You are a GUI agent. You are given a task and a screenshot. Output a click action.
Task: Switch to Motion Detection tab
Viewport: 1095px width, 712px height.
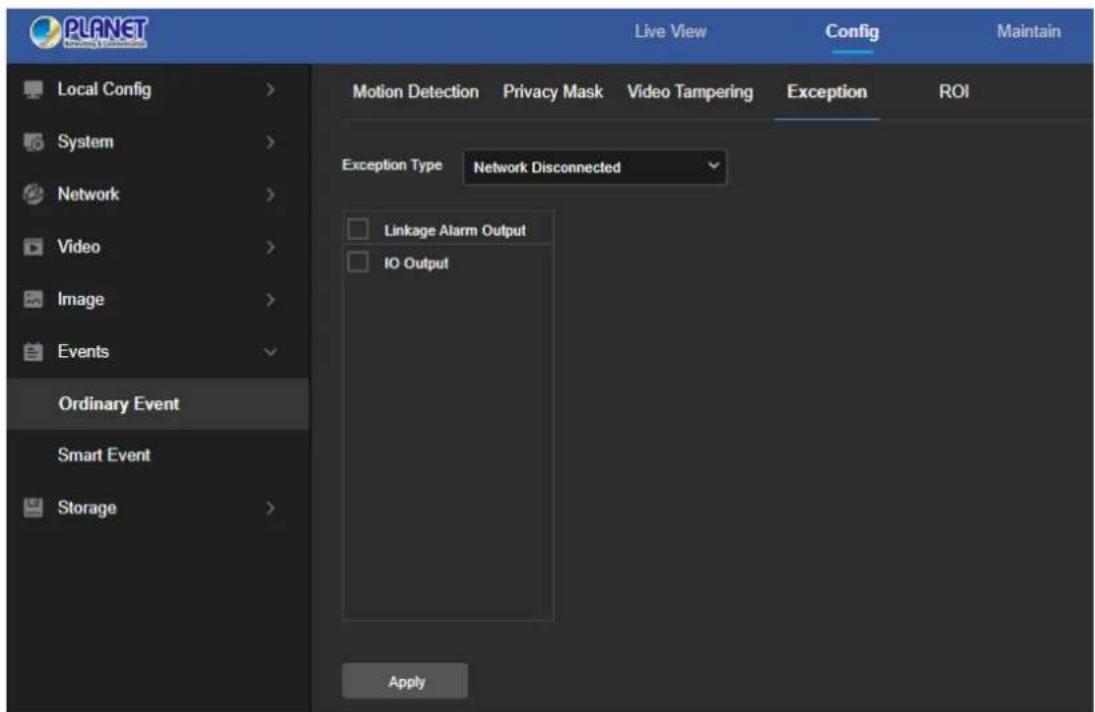pos(416,91)
